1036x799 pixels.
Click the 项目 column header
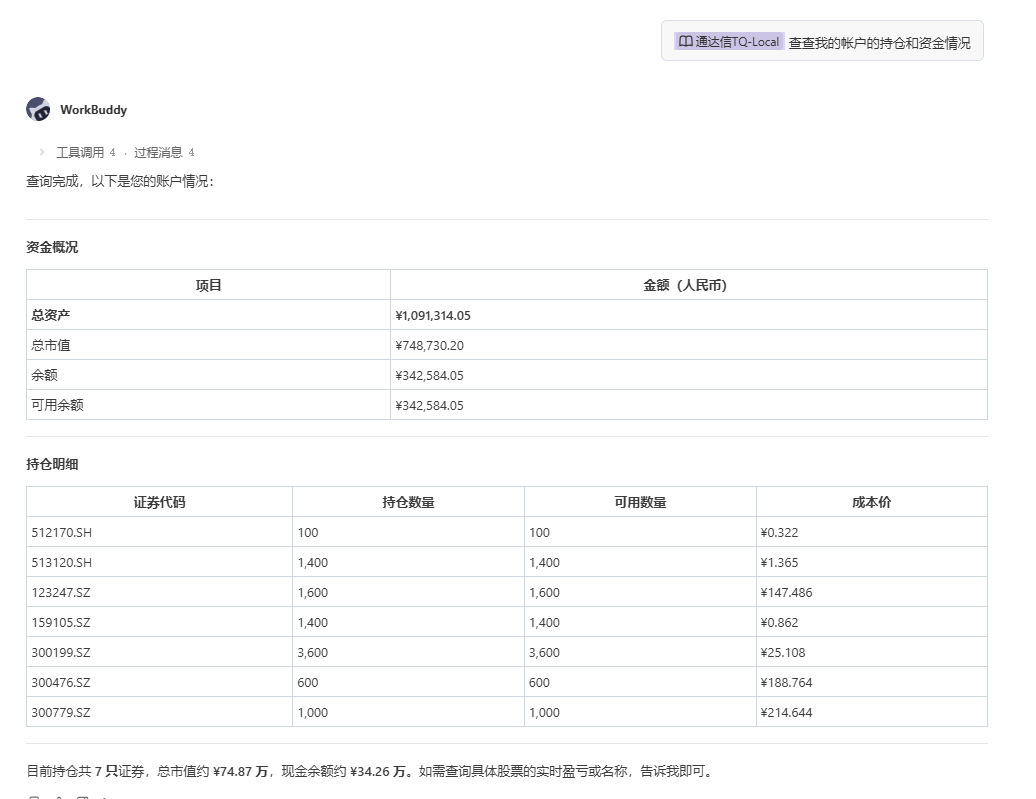point(208,285)
